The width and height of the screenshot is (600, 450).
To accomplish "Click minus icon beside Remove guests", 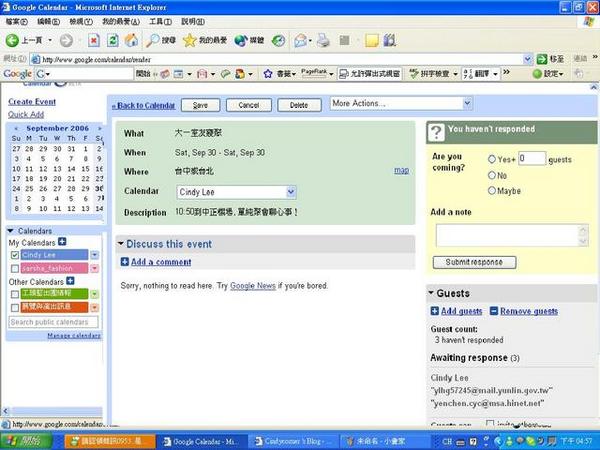I will point(494,311).
